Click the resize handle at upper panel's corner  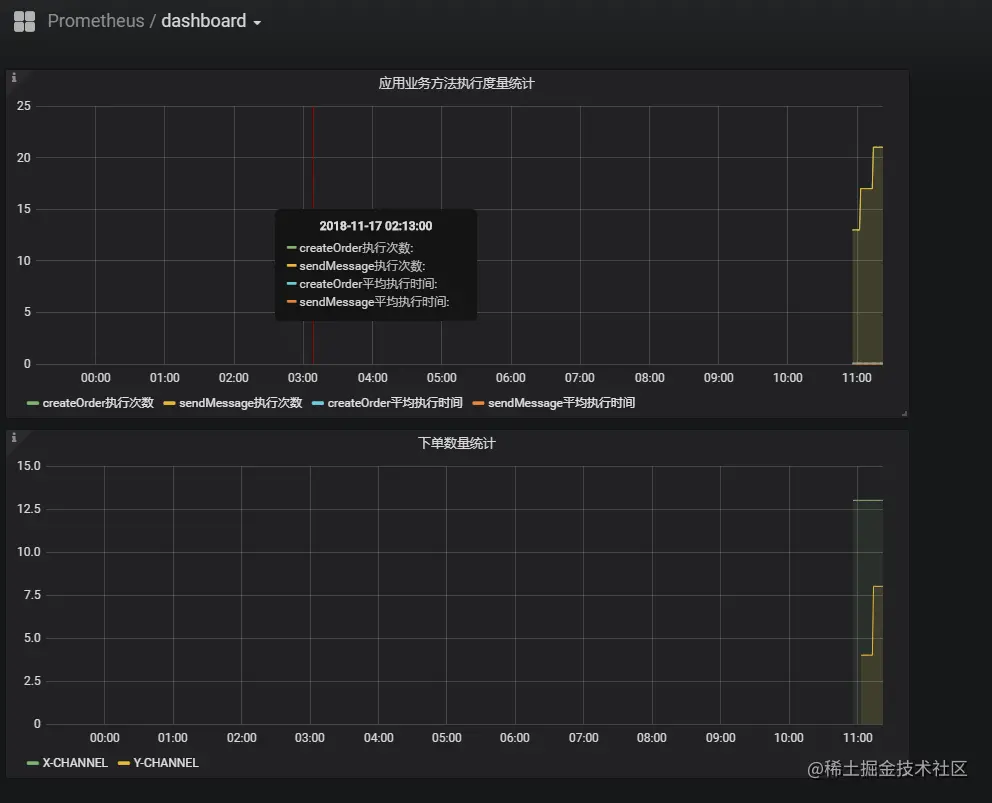[x=906, y=412]
